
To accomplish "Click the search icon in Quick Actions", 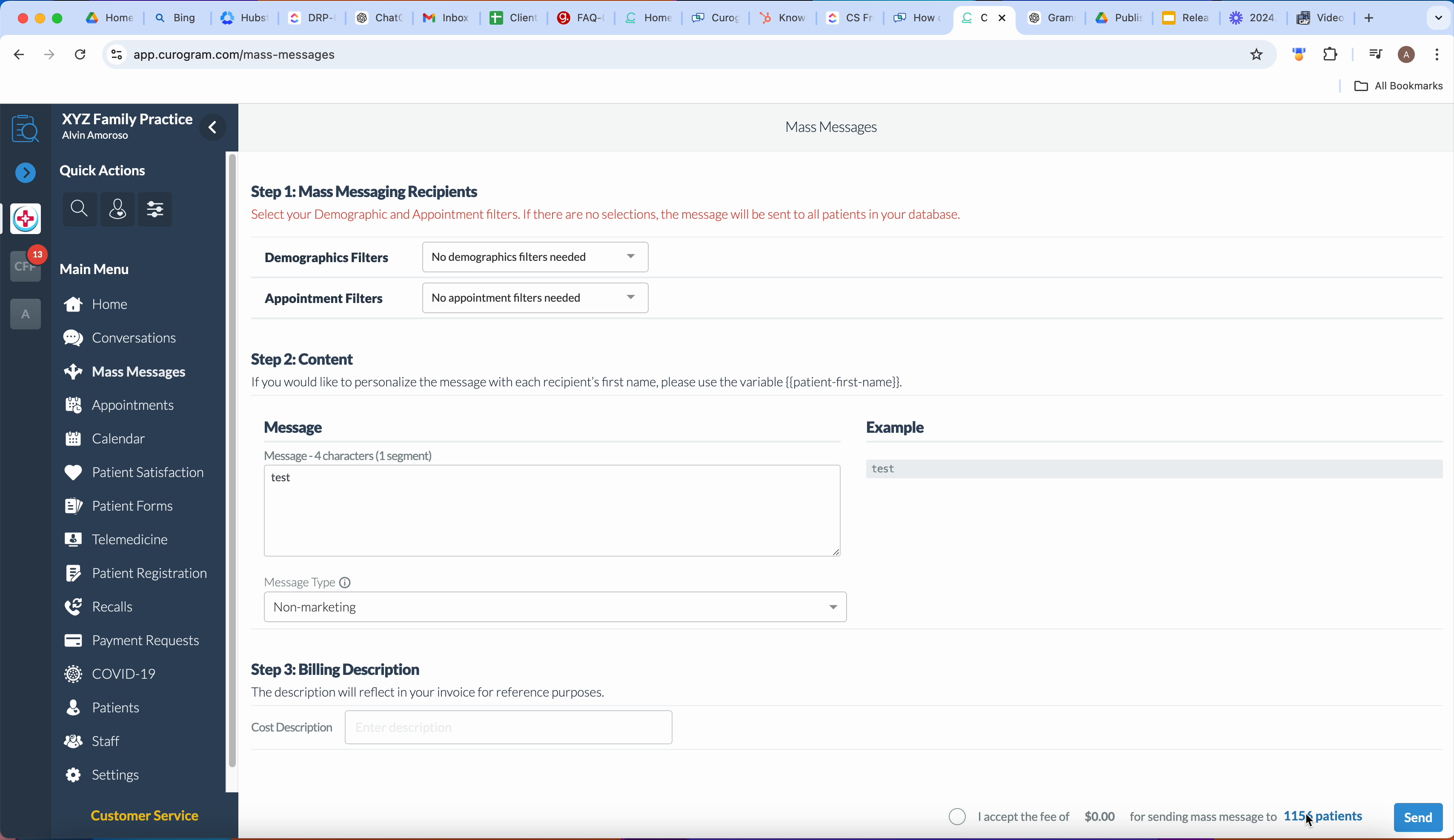I will pos(80,209).
